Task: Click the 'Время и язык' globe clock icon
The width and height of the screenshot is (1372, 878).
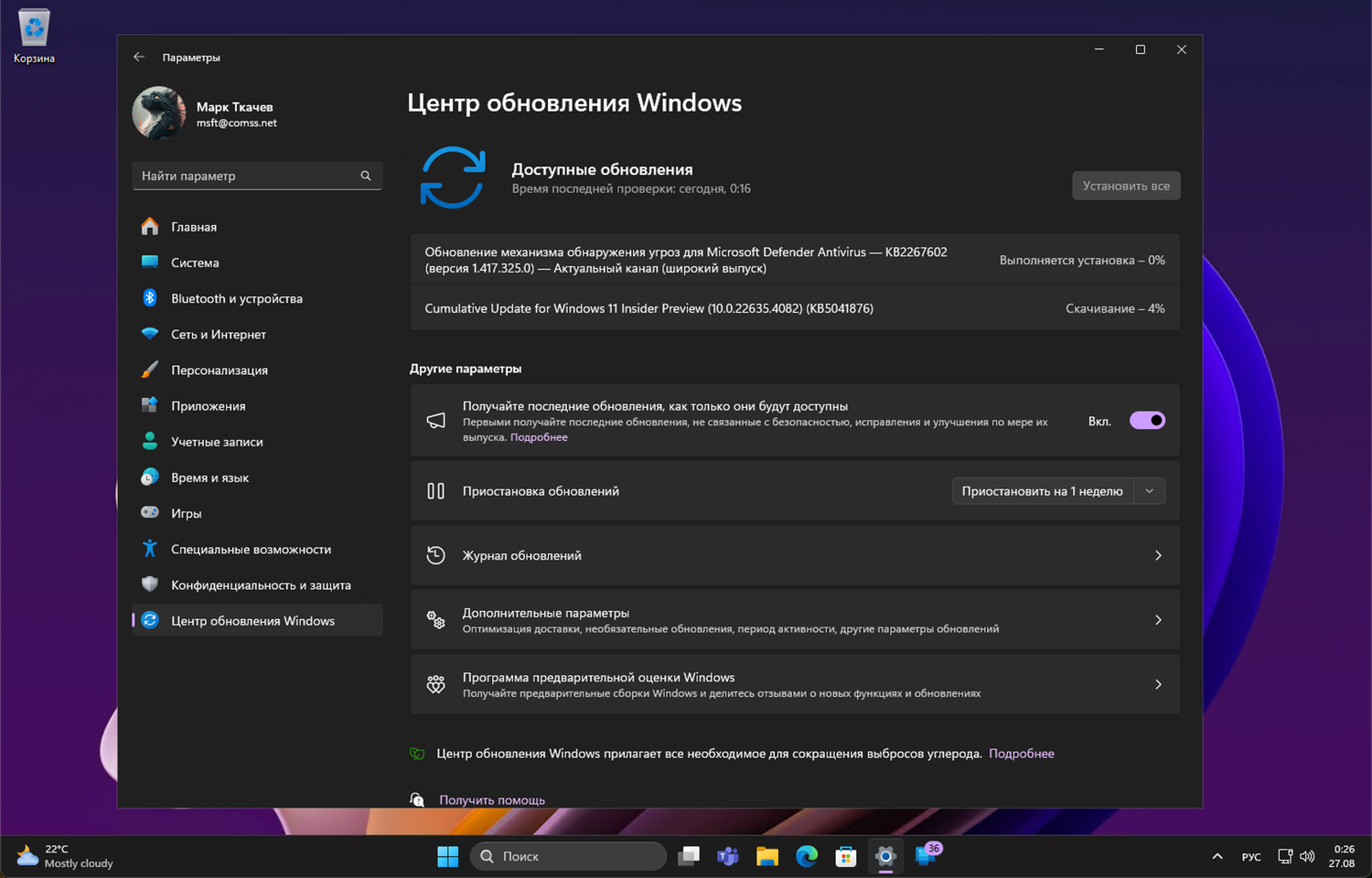Action: tap(150, 476)
